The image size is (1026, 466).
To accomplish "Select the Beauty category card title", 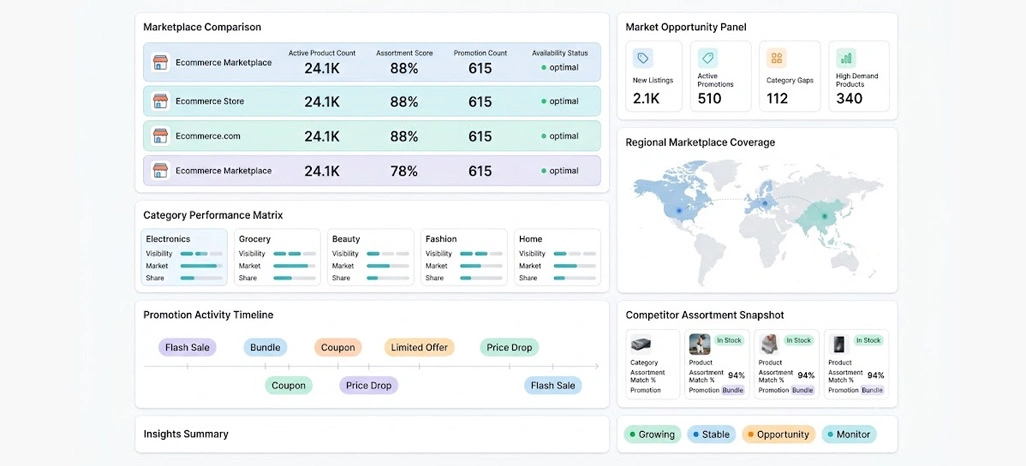I will point(346,239).
